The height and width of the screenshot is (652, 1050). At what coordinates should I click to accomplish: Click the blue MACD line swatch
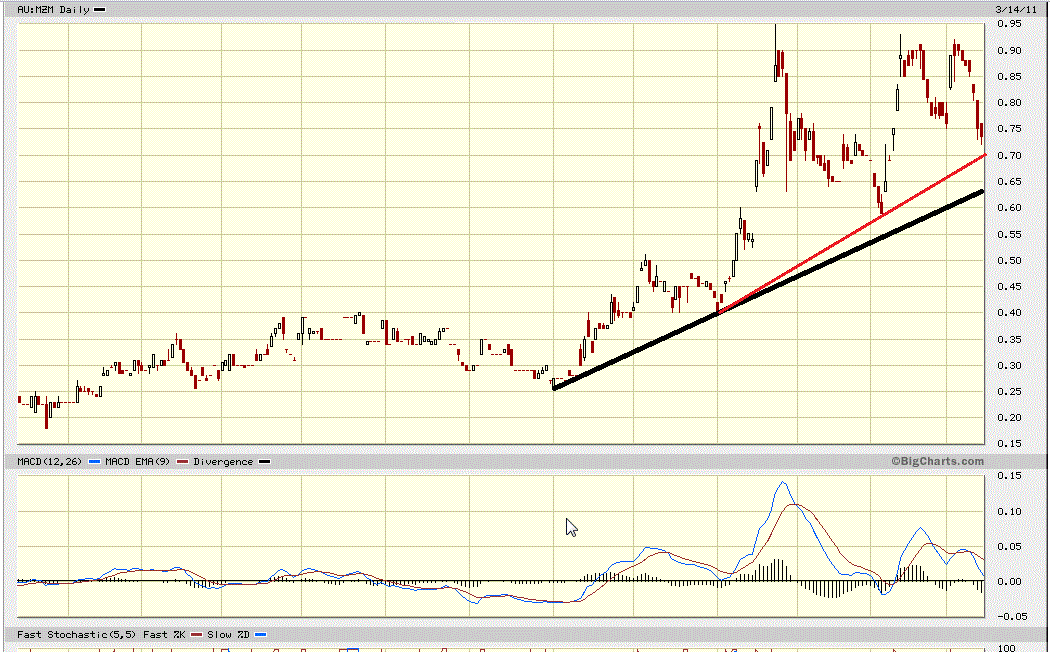pyautogui.click(x=95, y=462)
